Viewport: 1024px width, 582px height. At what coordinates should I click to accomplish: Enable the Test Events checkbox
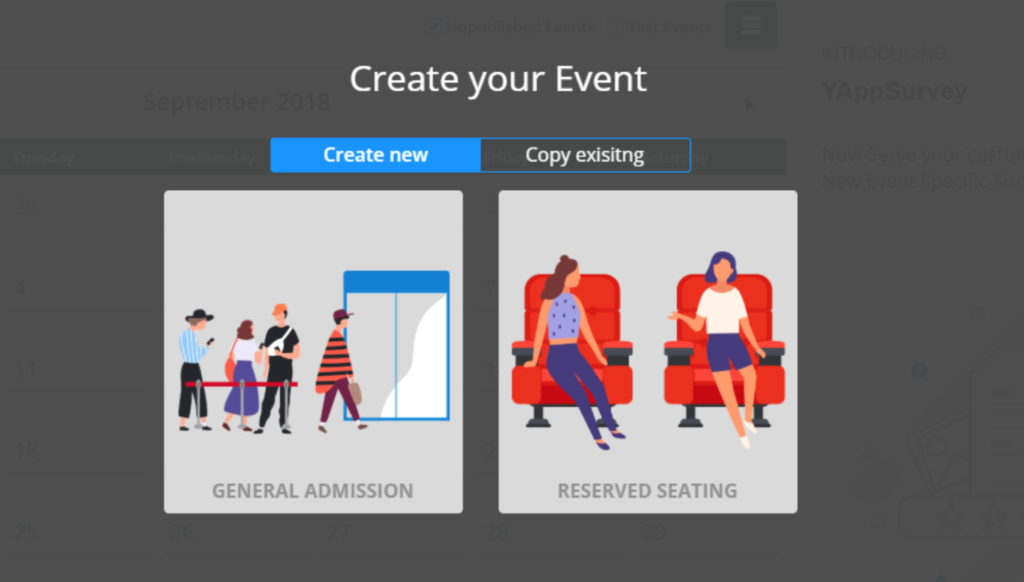tap(614, 26)
